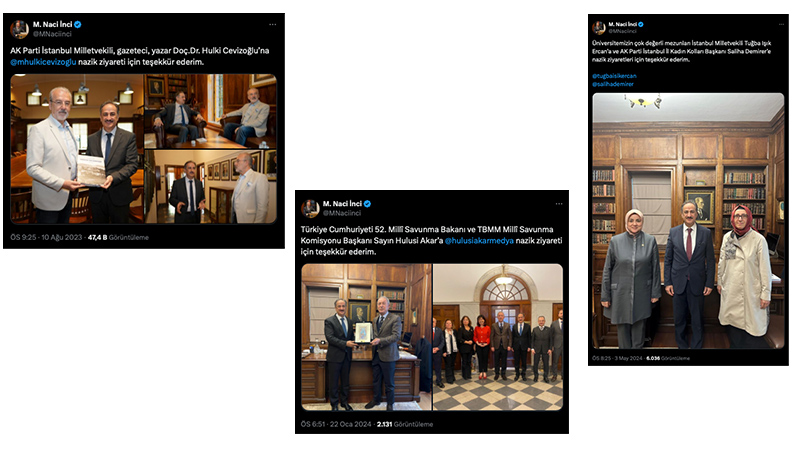Open group photo on checkered floor
This screenshot has width=800, height=450.
point(498,337)
